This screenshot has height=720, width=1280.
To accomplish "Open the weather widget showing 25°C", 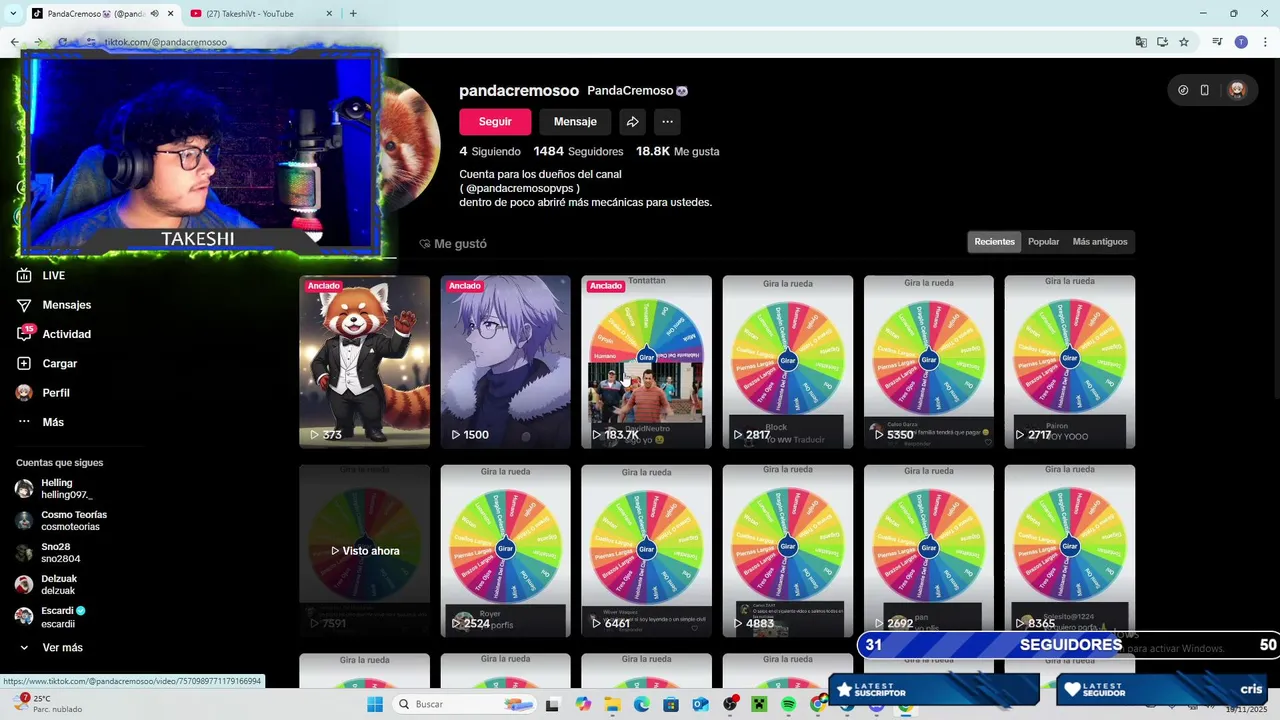I will click(x=47, y=703).
